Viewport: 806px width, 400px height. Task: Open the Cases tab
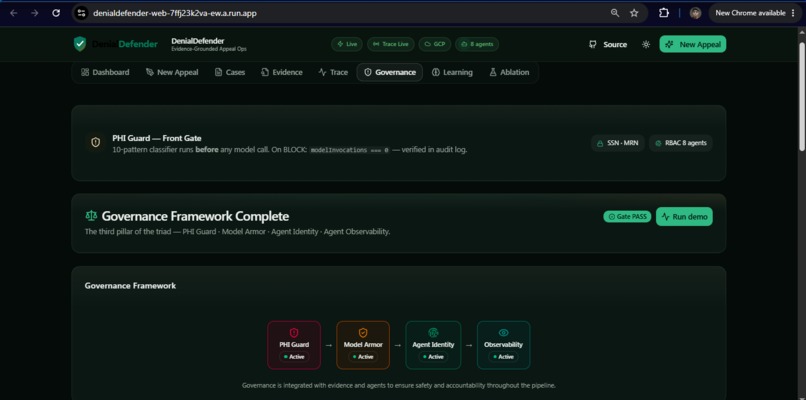click(230, 72)
